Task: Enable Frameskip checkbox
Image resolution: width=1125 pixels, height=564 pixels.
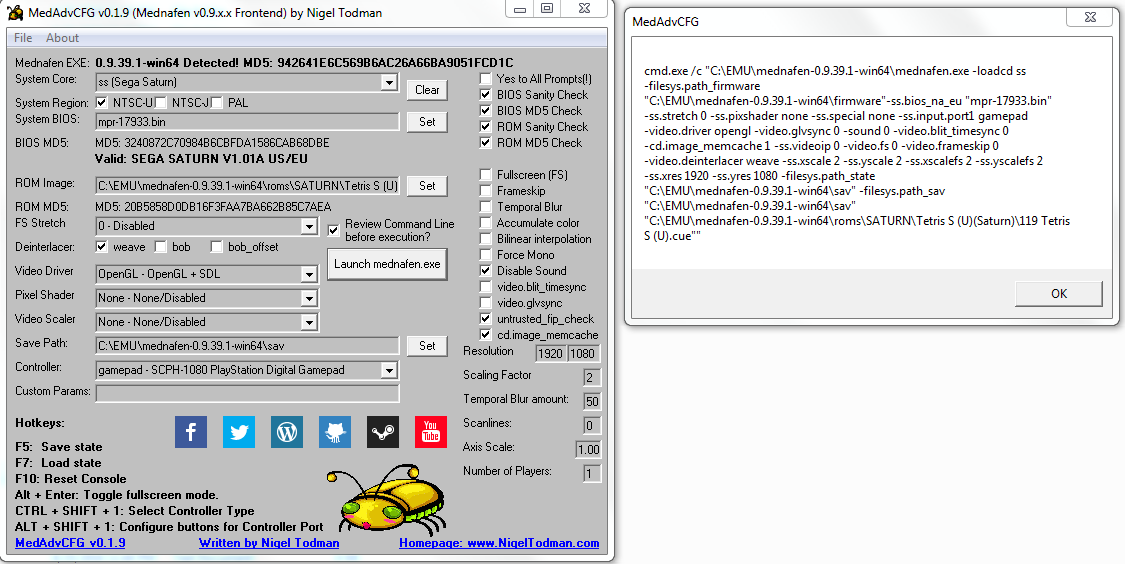Action: [x=486, y=191]
